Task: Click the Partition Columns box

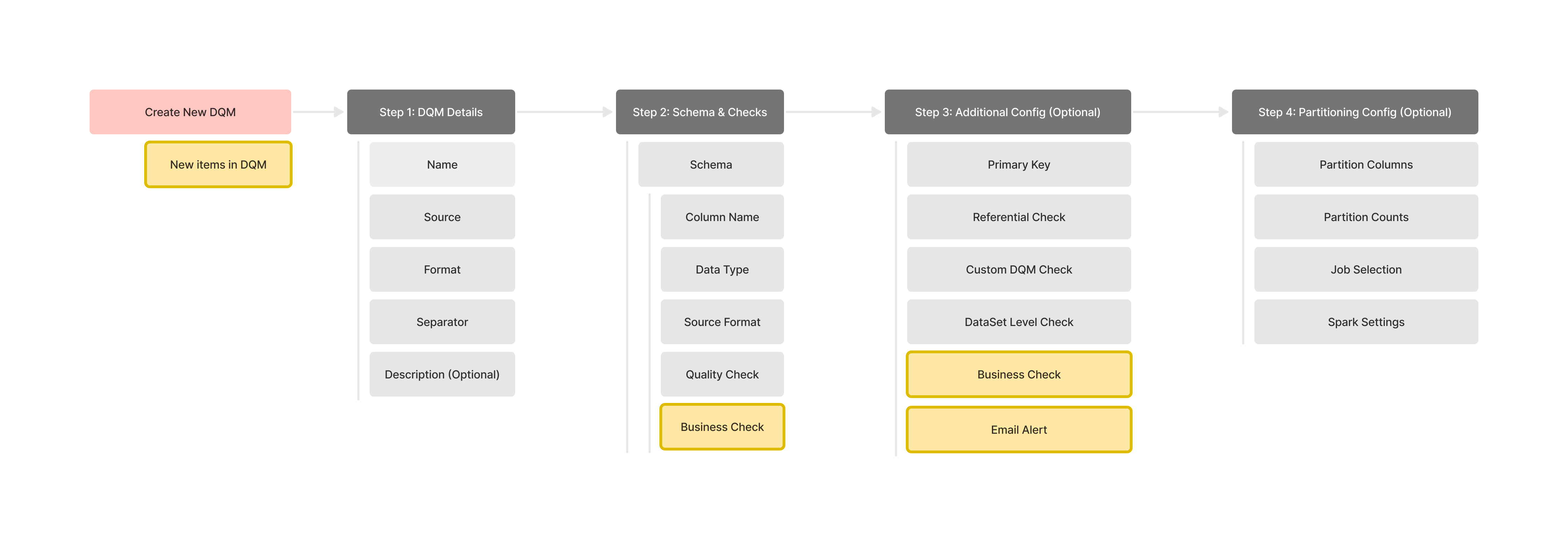Action: [1366, 164]
